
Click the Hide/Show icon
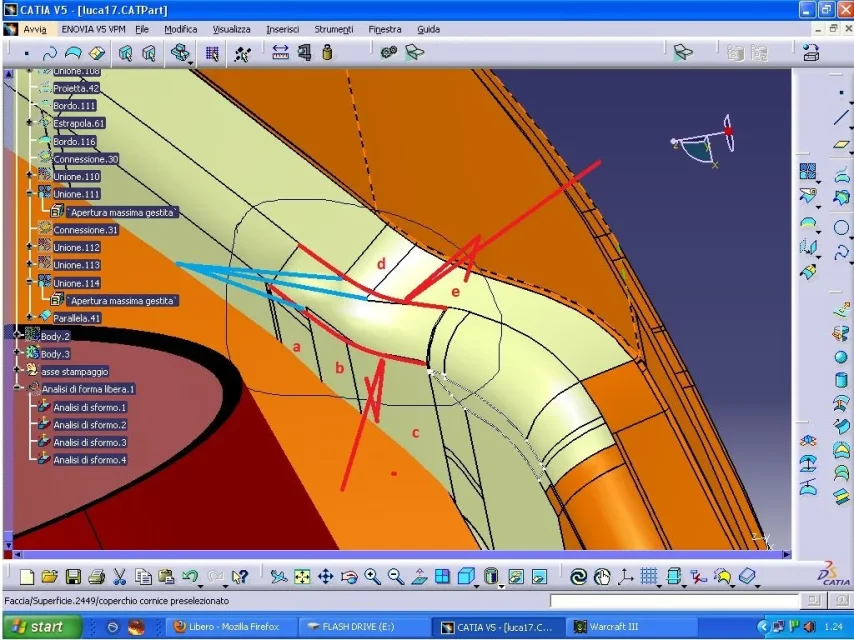pos(516,576)
